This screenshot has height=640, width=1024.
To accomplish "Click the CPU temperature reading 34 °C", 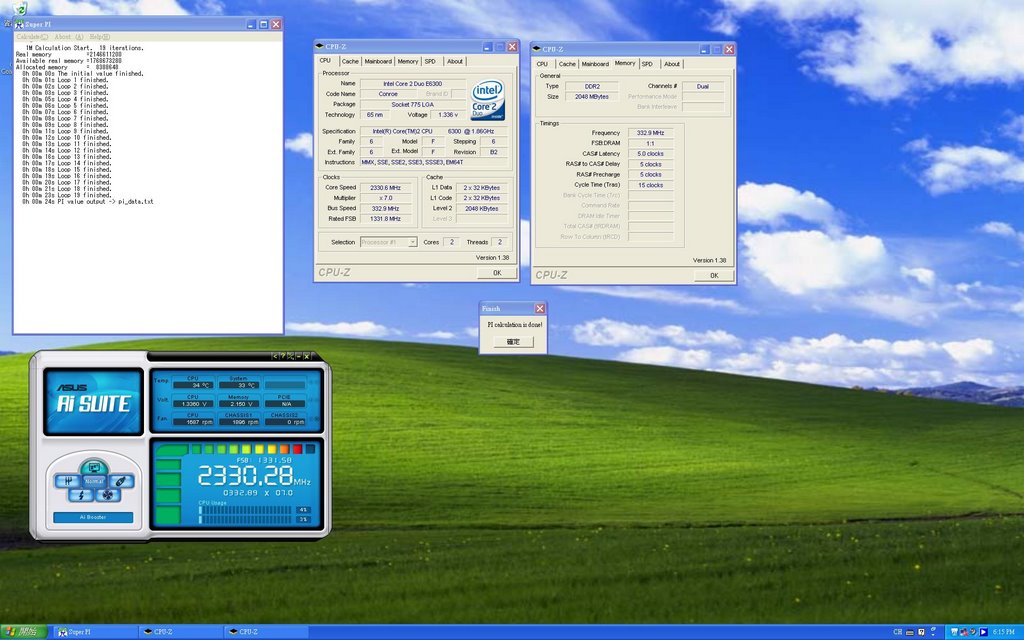I will click(193, 385).
